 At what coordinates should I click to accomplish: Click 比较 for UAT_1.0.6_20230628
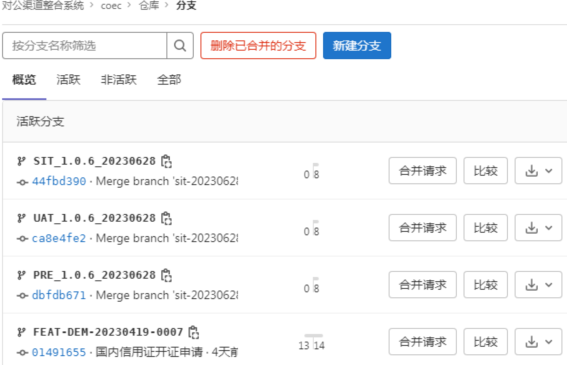tap(486, 228)
